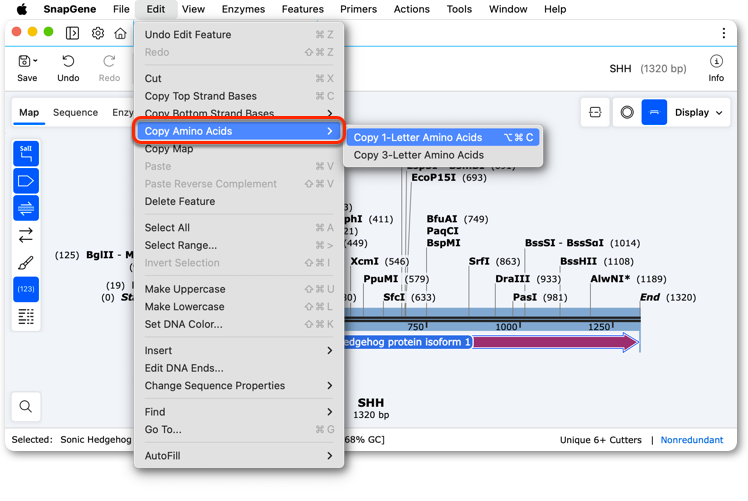Viewport: 748px width, 501px height.
Task: Open the three-dot overflow menu
Action: 724,33
